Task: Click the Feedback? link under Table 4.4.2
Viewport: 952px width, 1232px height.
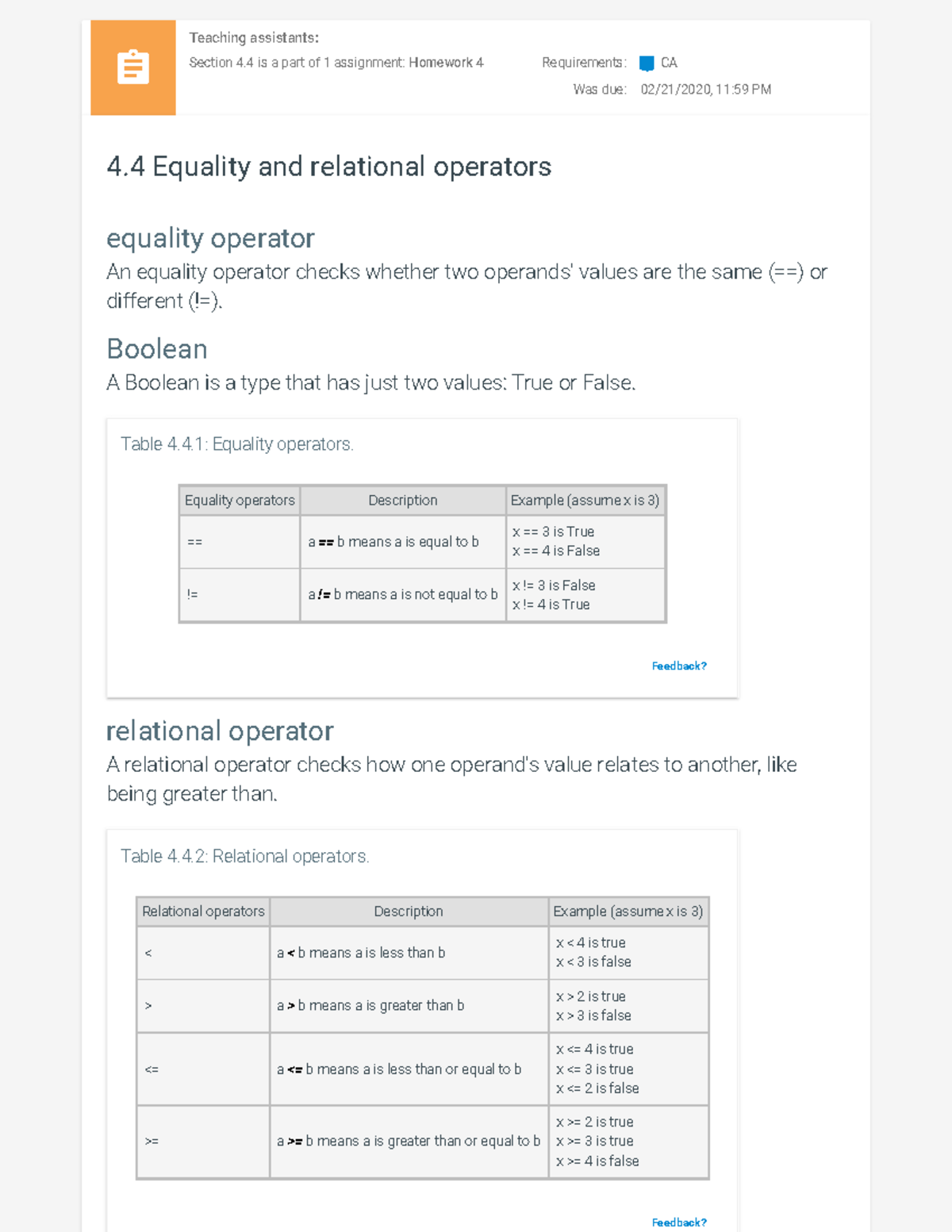Action: pyautogui.click(x=679, y=1222)
